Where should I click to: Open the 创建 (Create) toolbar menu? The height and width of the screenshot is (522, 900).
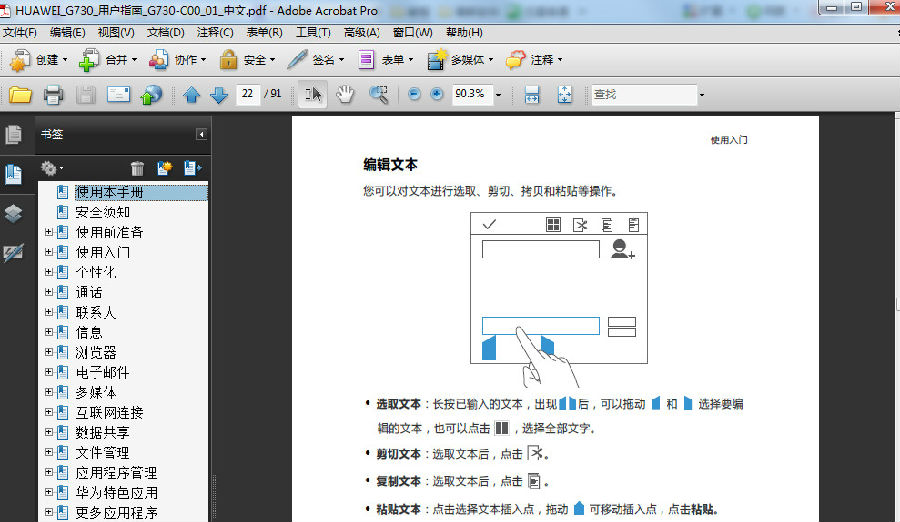[x=38, y=60]
